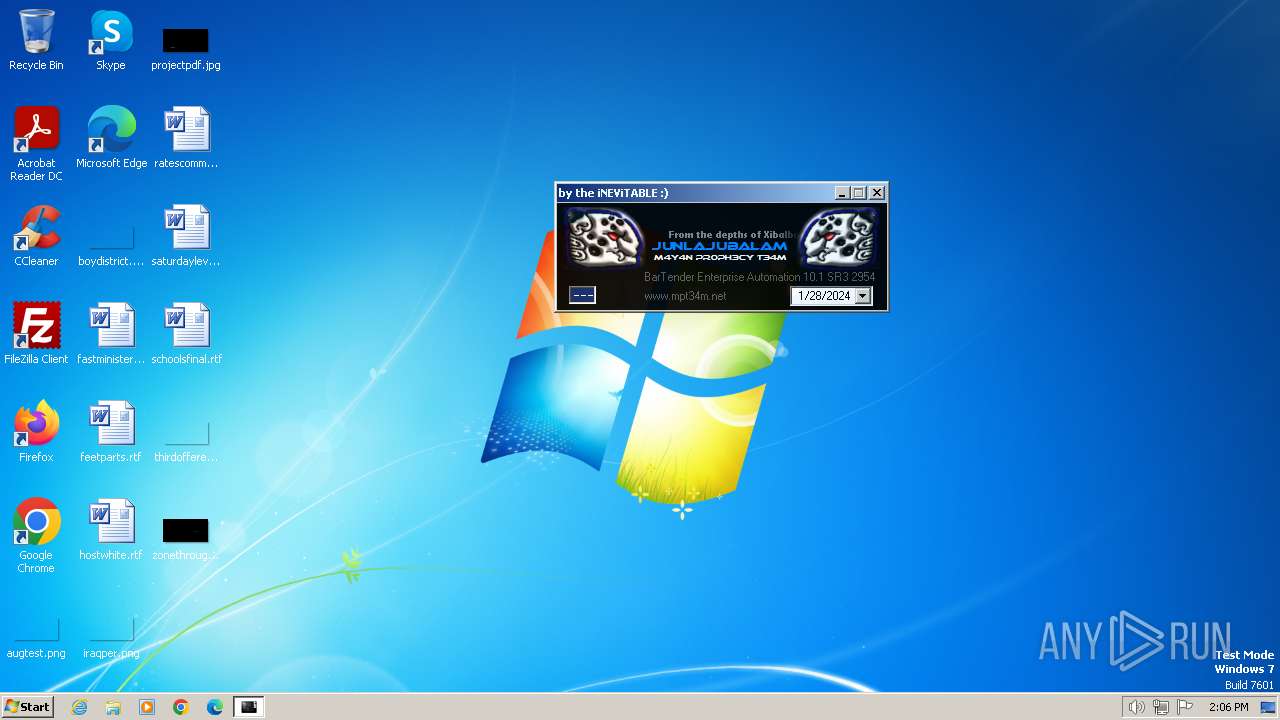This screenshot has width=1280, height=720.
Task: Click the left Mayan jaguar glyph image
Action: 603,237
